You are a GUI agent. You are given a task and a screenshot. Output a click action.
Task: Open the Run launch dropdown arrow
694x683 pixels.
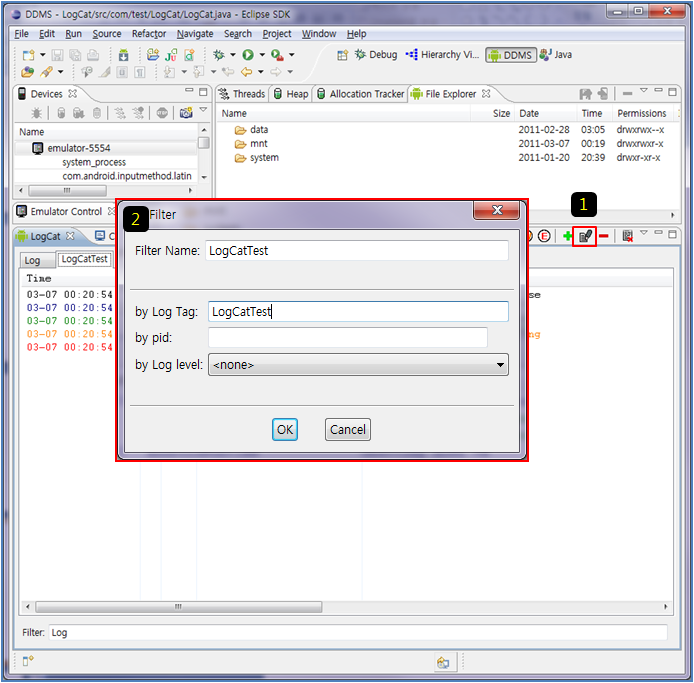pyautogui.click(x=262, y=55)
